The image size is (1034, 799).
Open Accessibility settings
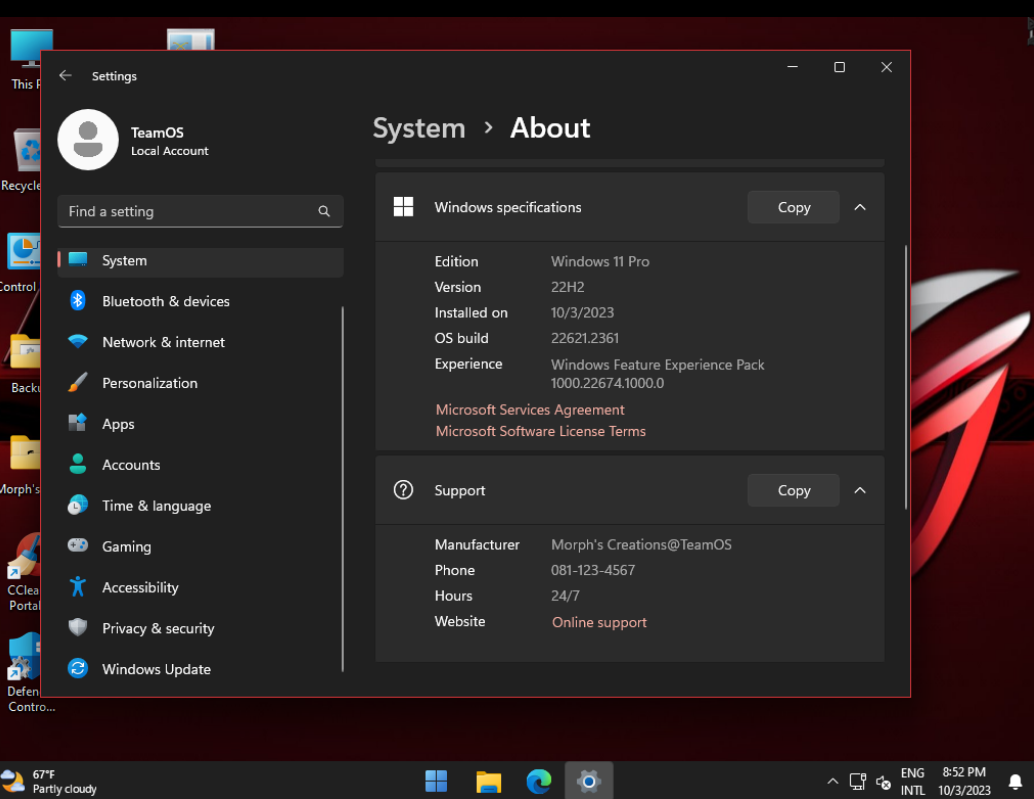click(x=200, y=587)
